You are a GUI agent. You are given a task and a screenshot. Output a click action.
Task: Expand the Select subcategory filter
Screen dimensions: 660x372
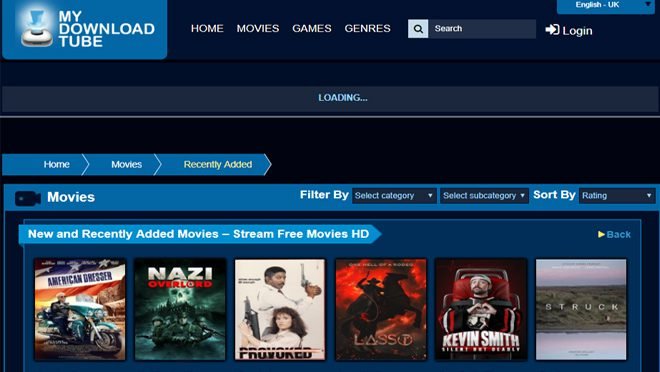(x=484, y=196)
